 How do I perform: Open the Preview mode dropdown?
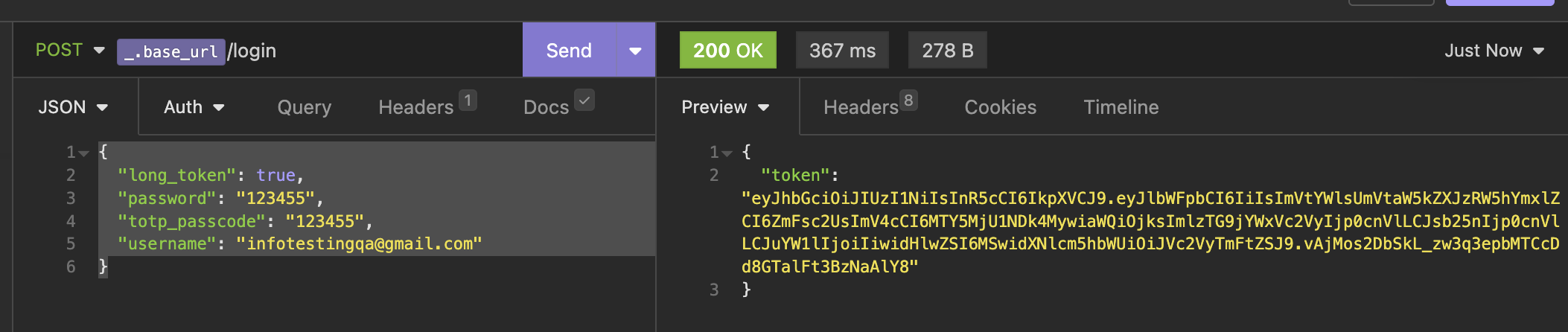point(724,107)
